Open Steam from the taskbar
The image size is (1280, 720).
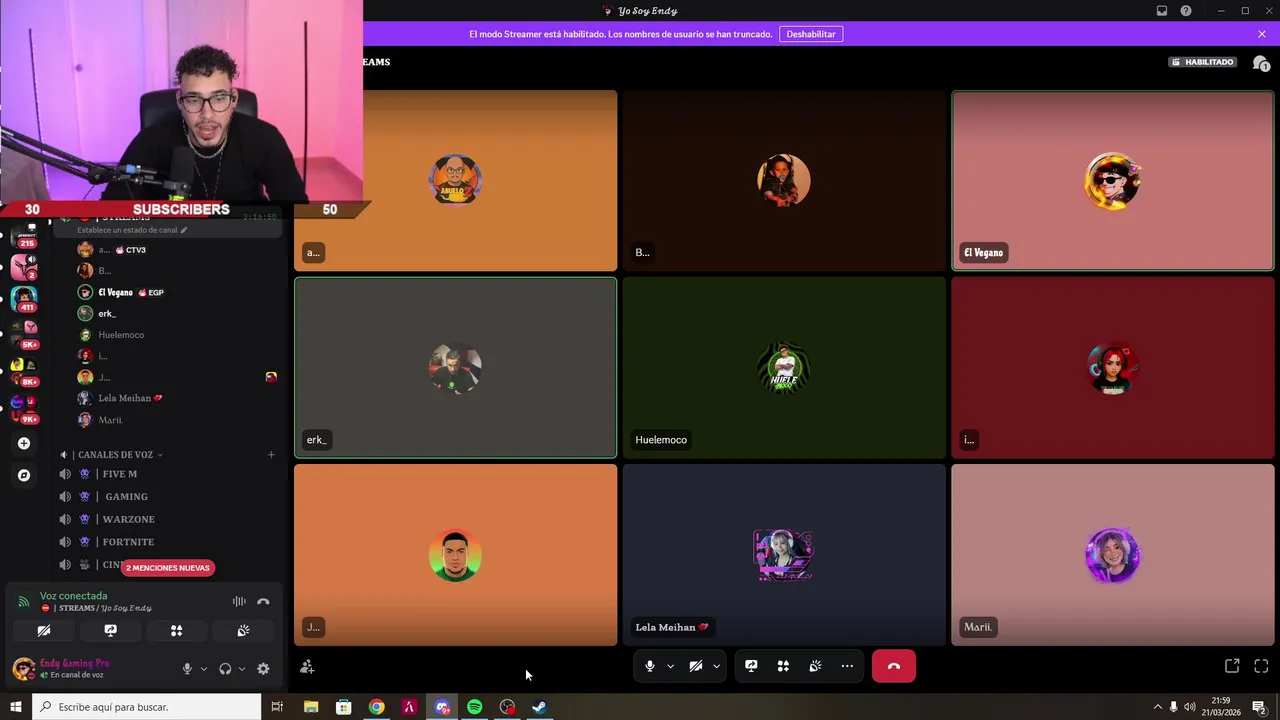(x=539, y=707)
